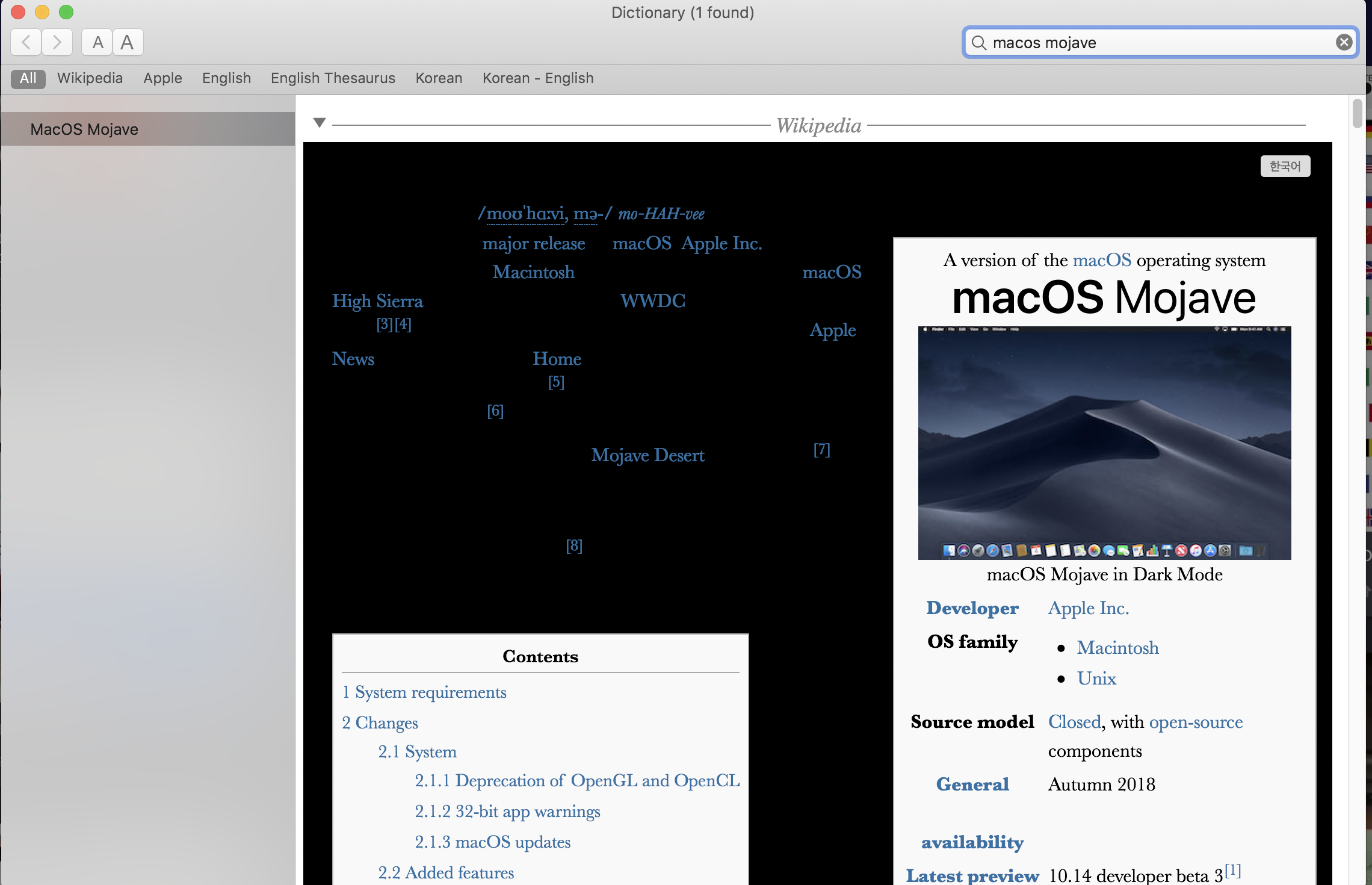Click the vertical scrollbar thumb
The height and width of the screenshot is (885, 1372).
[x=1357, y=113]
